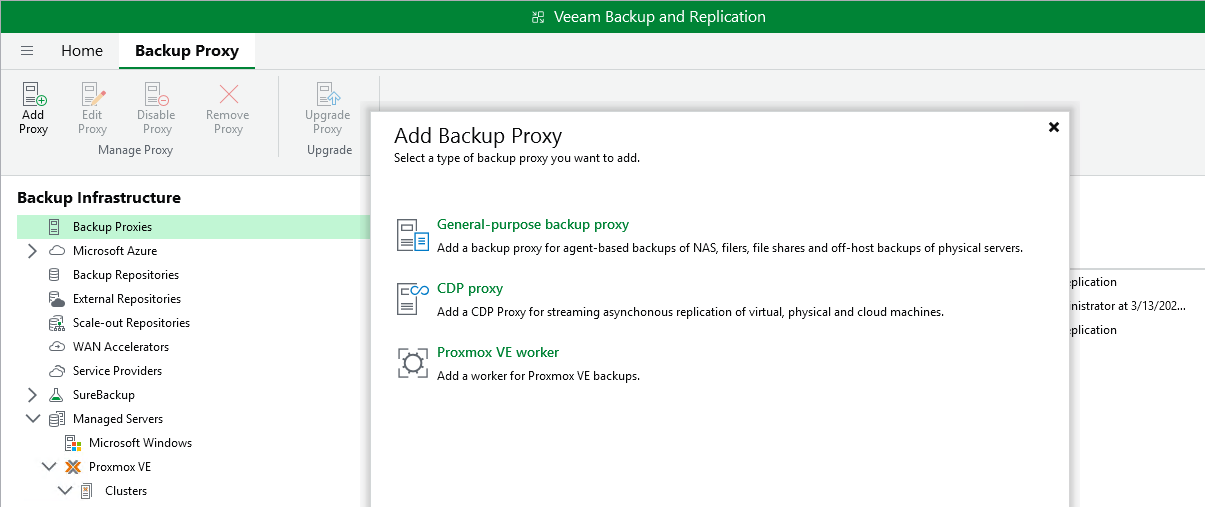Image resolution: width=1205 pixels, height=507 pixels.
Task: Open Backup Repositories tree item
Action: (x=126, y=275)
